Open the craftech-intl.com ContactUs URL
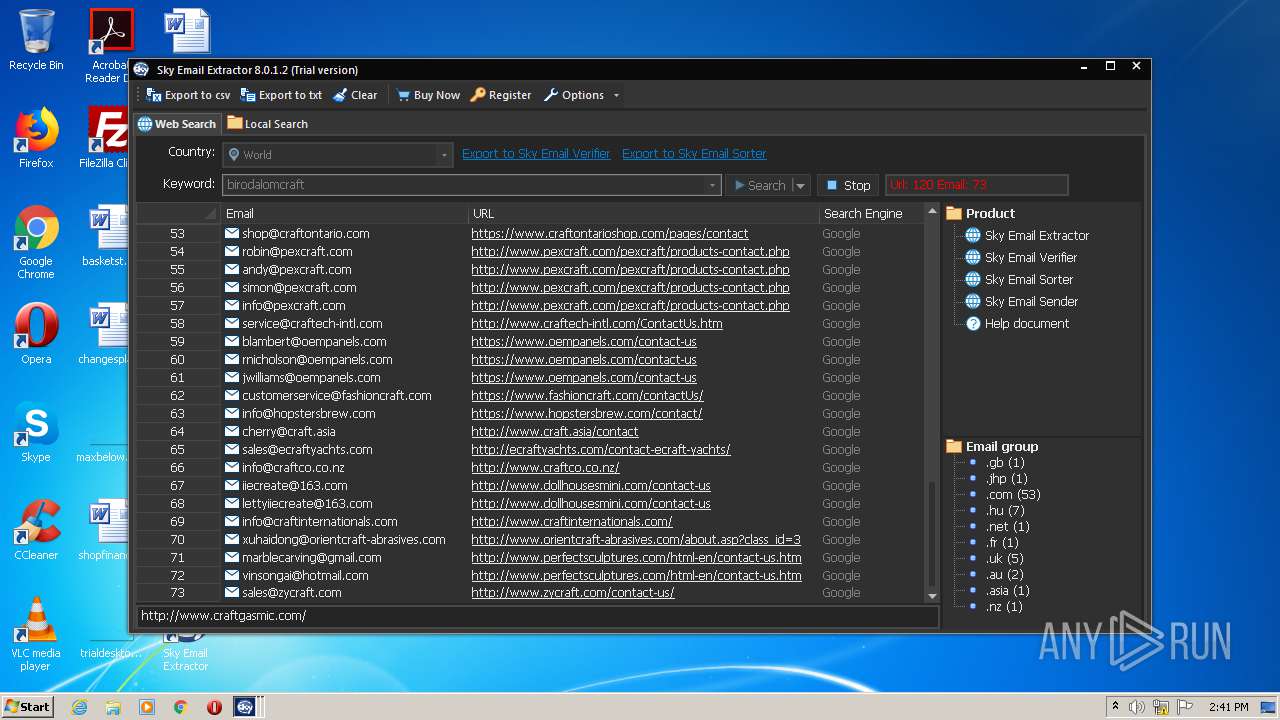1280x720 pixels. [597, 324]
